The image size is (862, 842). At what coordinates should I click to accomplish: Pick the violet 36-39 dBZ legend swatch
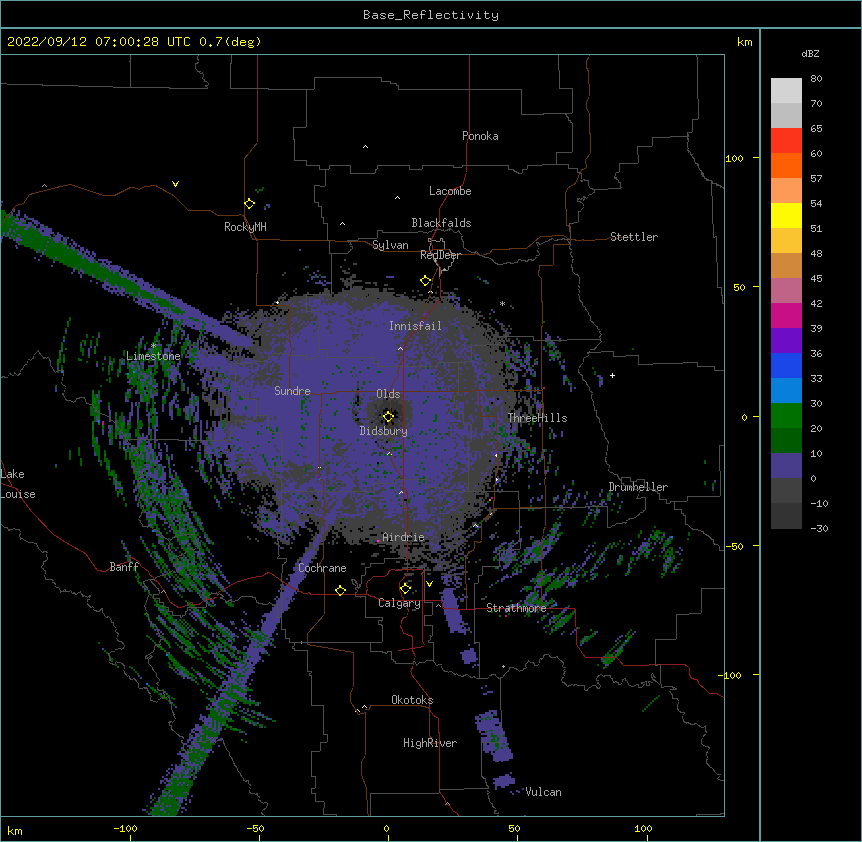point(786,340)
